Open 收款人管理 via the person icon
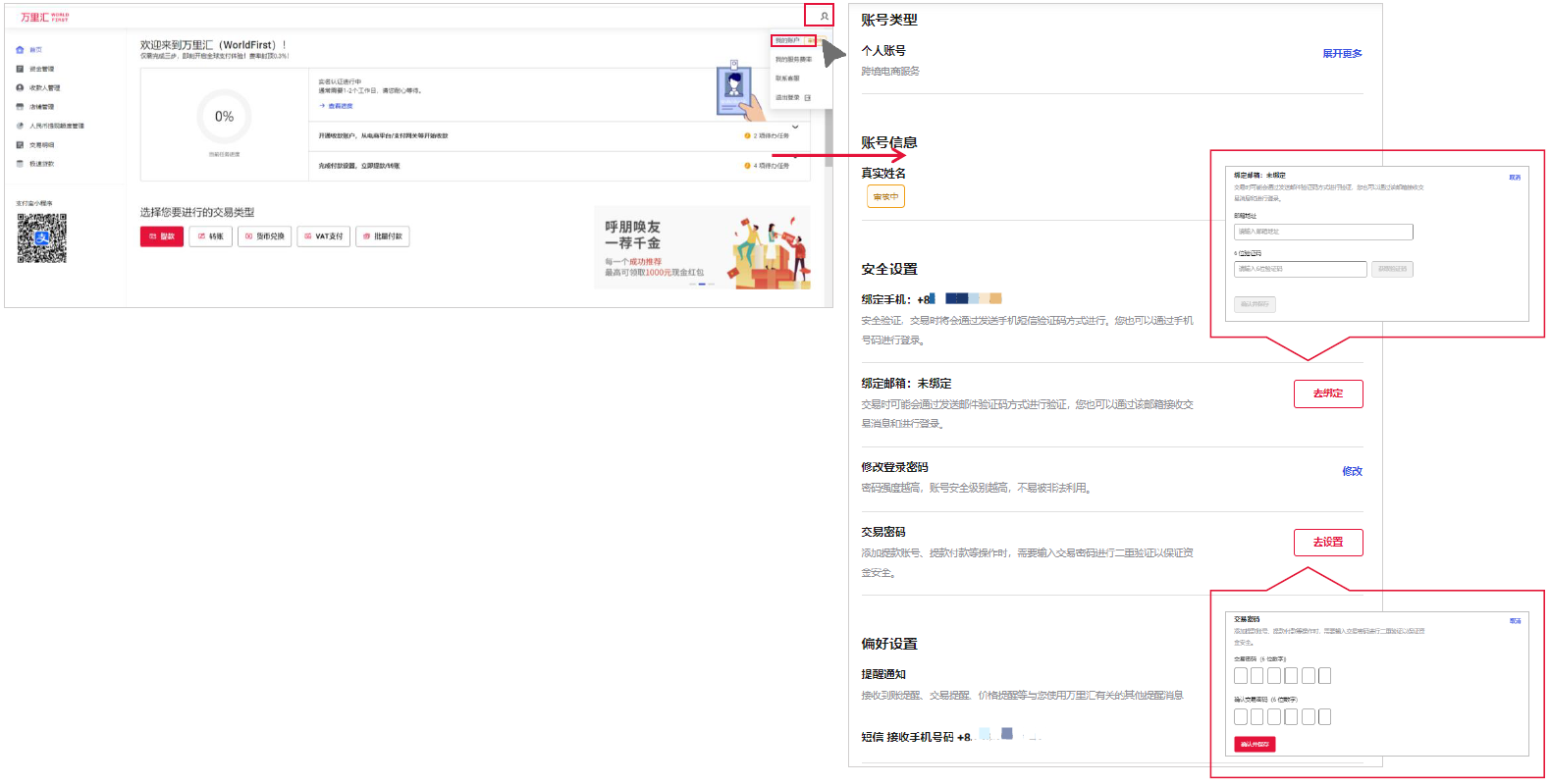 pyautogui.click(x=20, y=87)
